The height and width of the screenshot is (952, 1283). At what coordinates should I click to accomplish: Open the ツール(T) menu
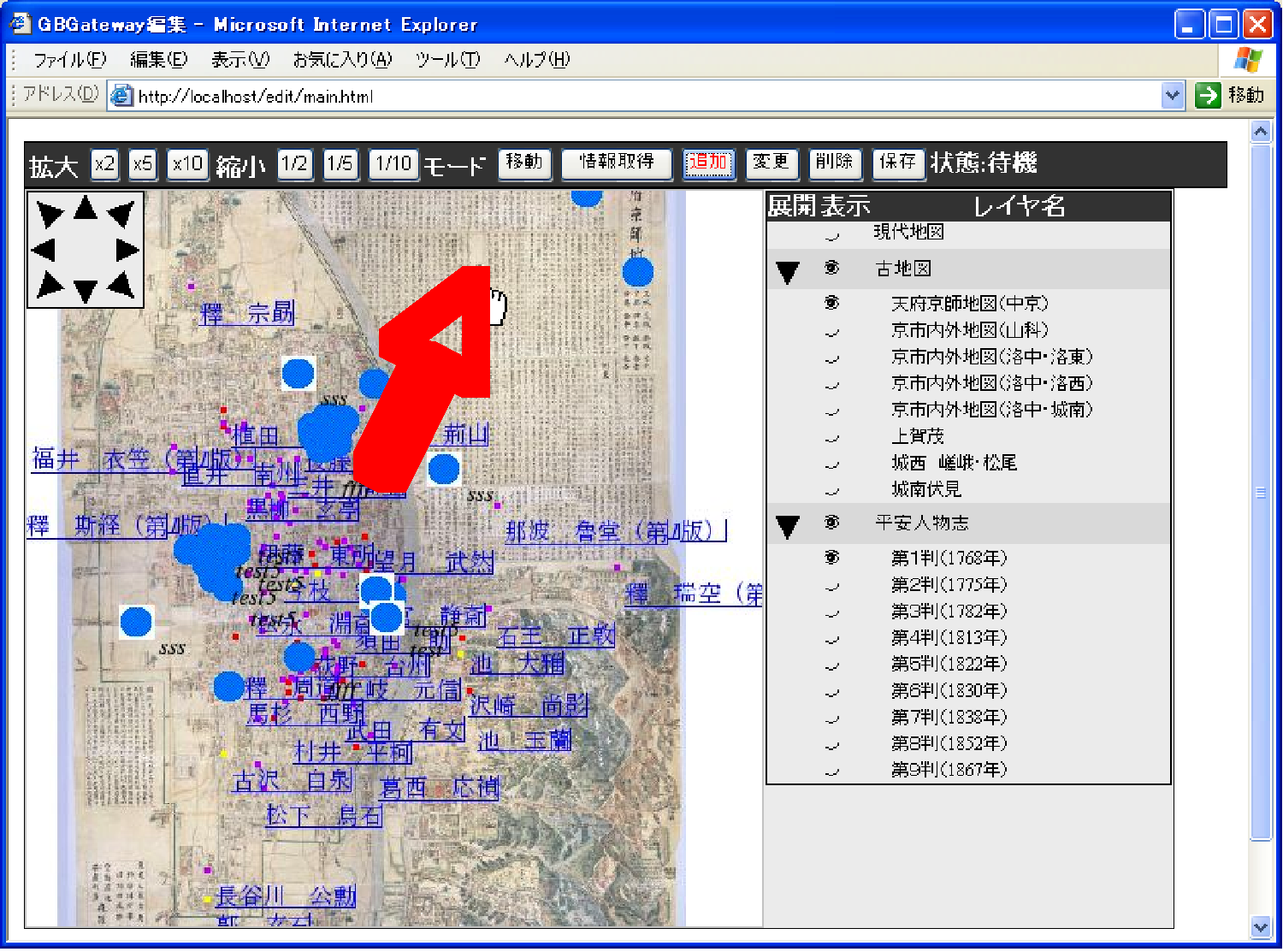pos(447,60)
